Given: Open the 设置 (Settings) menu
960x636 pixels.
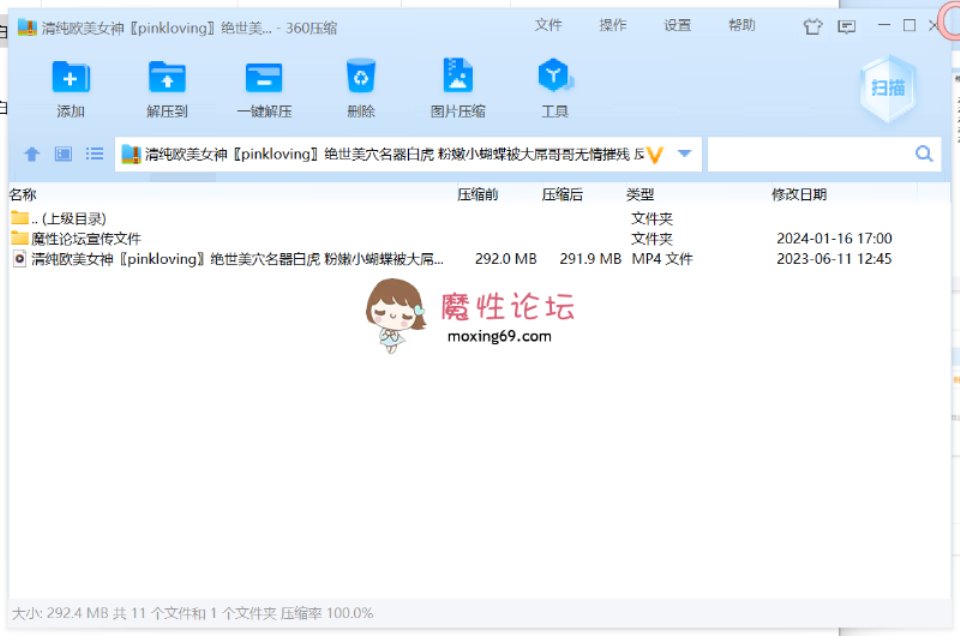Looking at the screenshot, I should pyautogui.click(x=677, y=26).
